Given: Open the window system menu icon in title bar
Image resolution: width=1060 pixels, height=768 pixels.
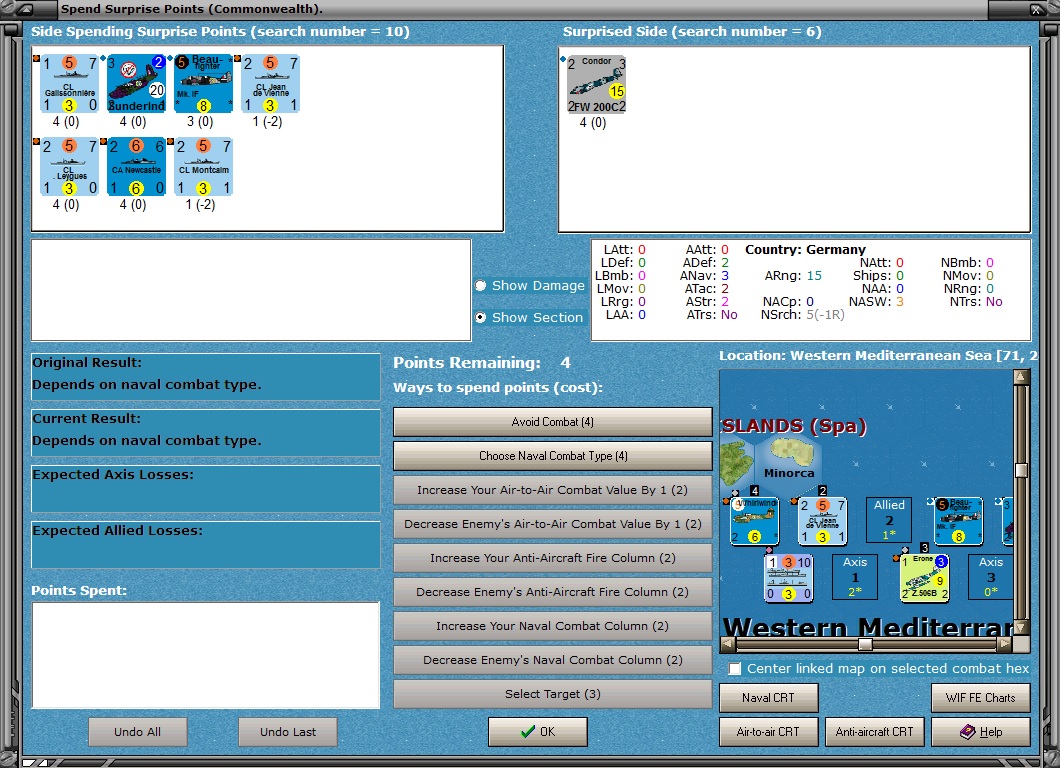Looking at the screenshot, I should tap(25, 9).
